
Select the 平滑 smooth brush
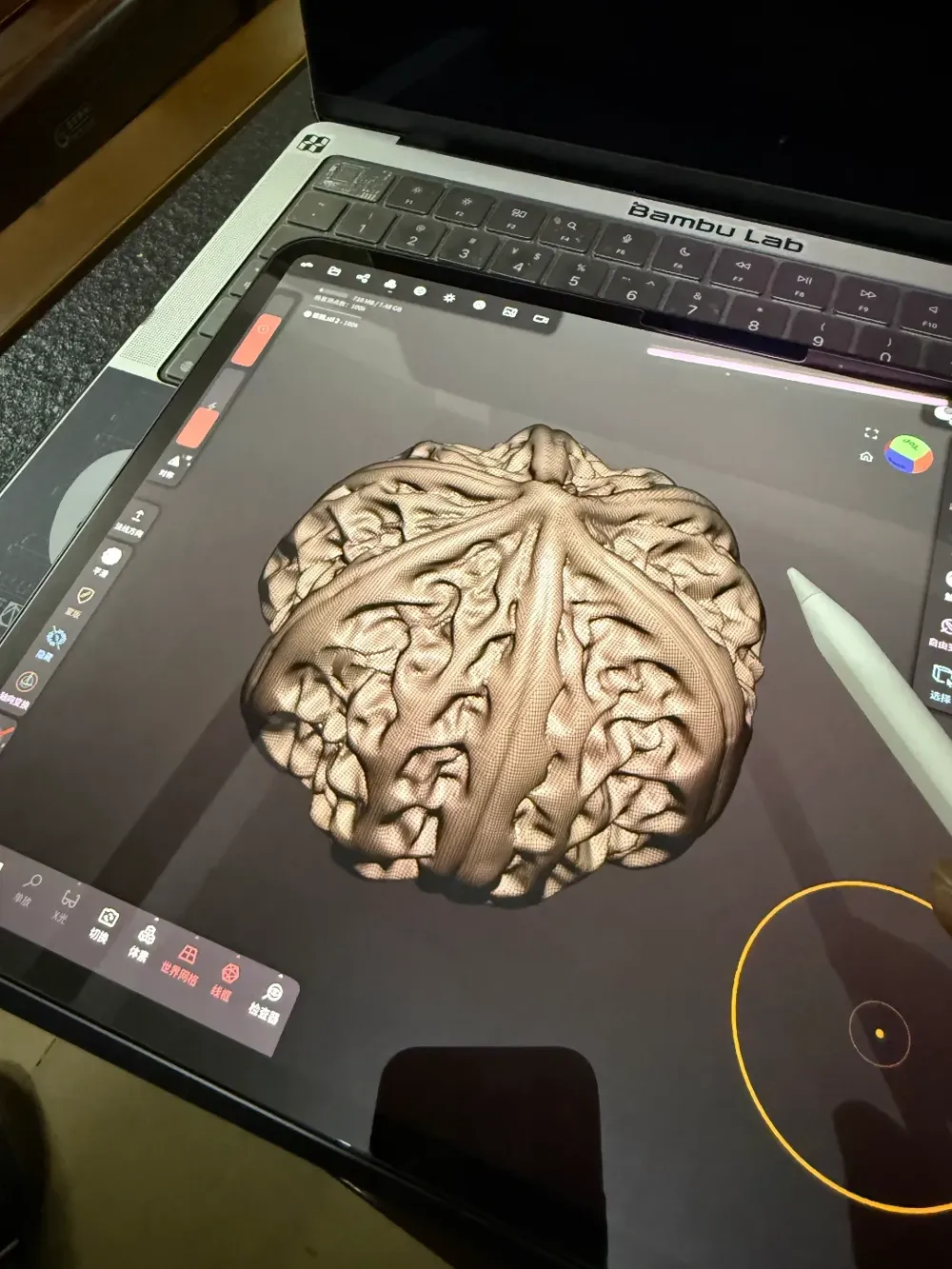click(x=108, y=562)
